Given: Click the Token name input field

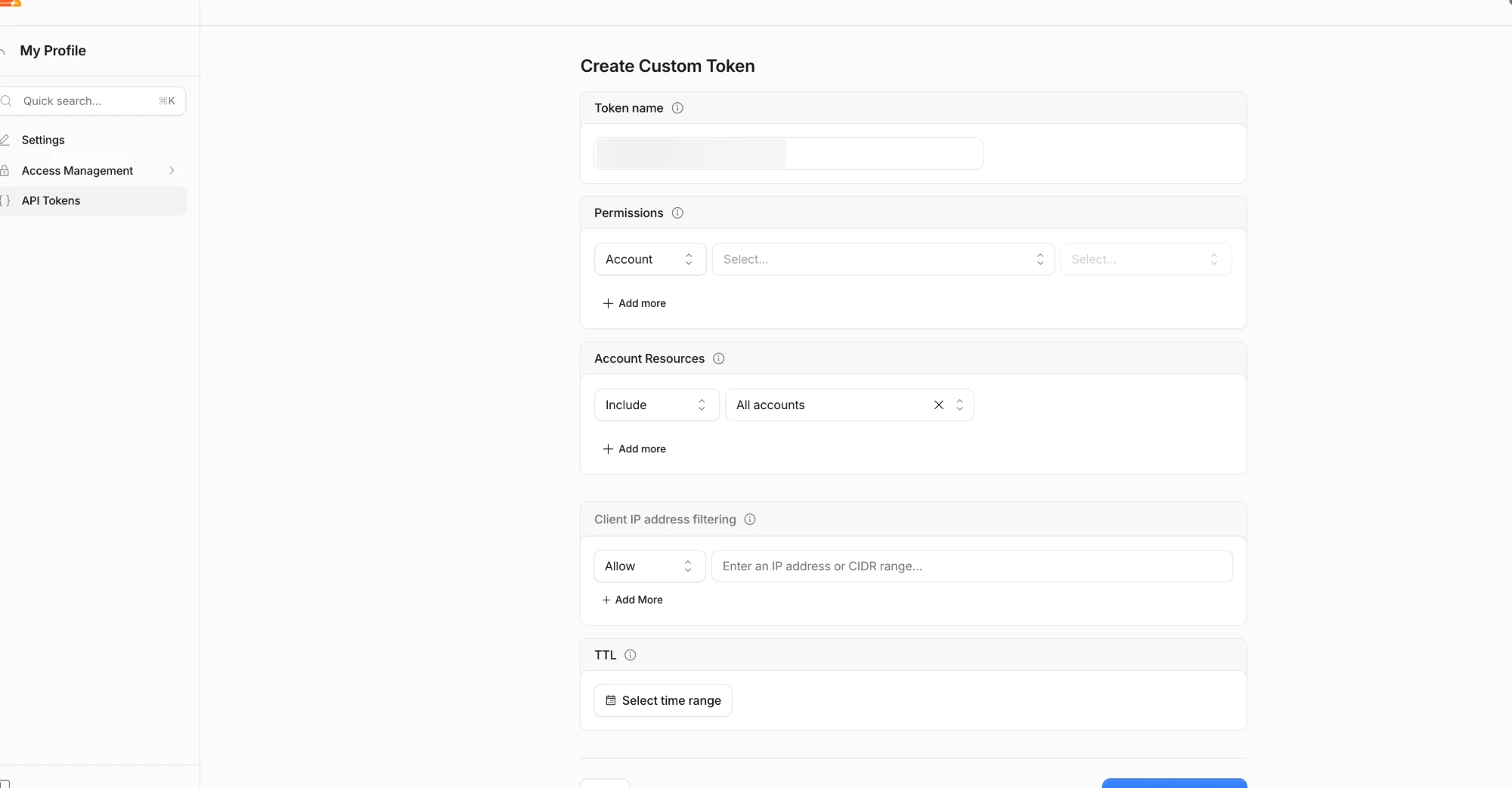Looking at the screenshot, I should 789,154.
